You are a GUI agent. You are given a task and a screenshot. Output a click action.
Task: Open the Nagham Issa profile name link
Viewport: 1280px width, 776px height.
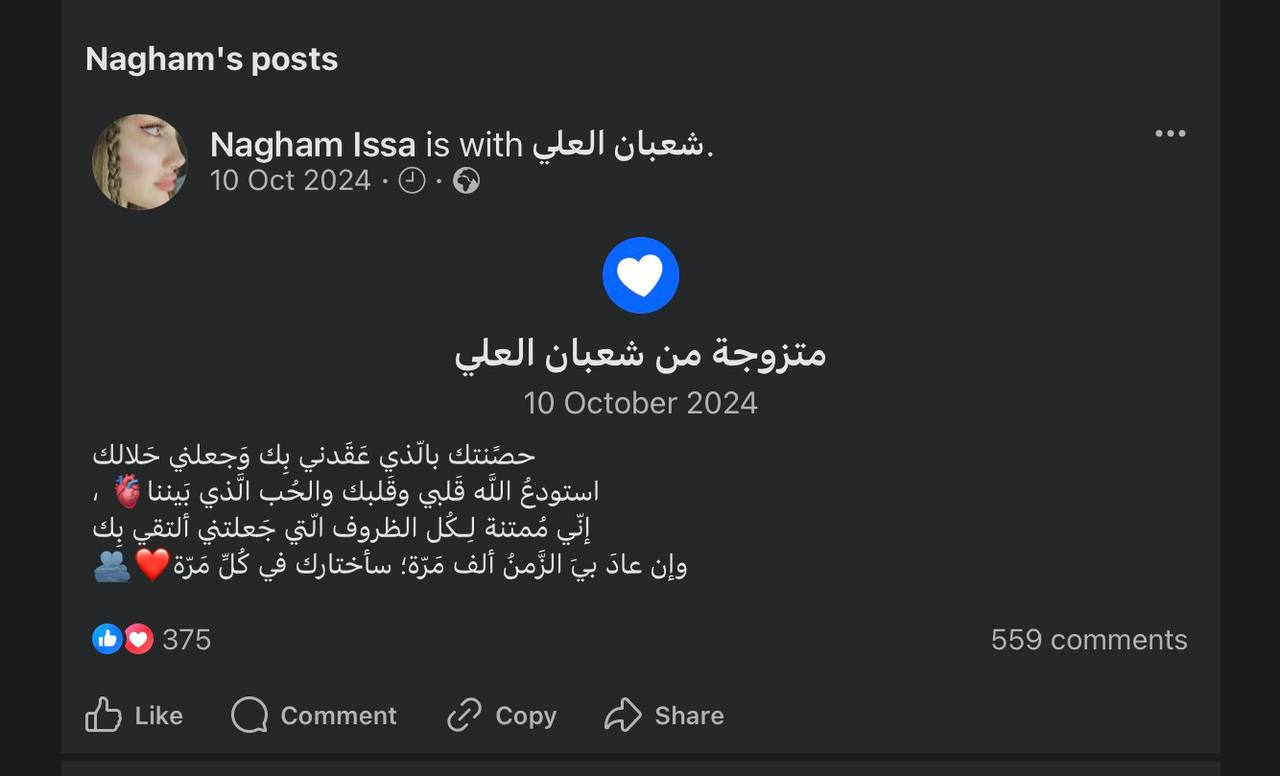pos(313,146)
